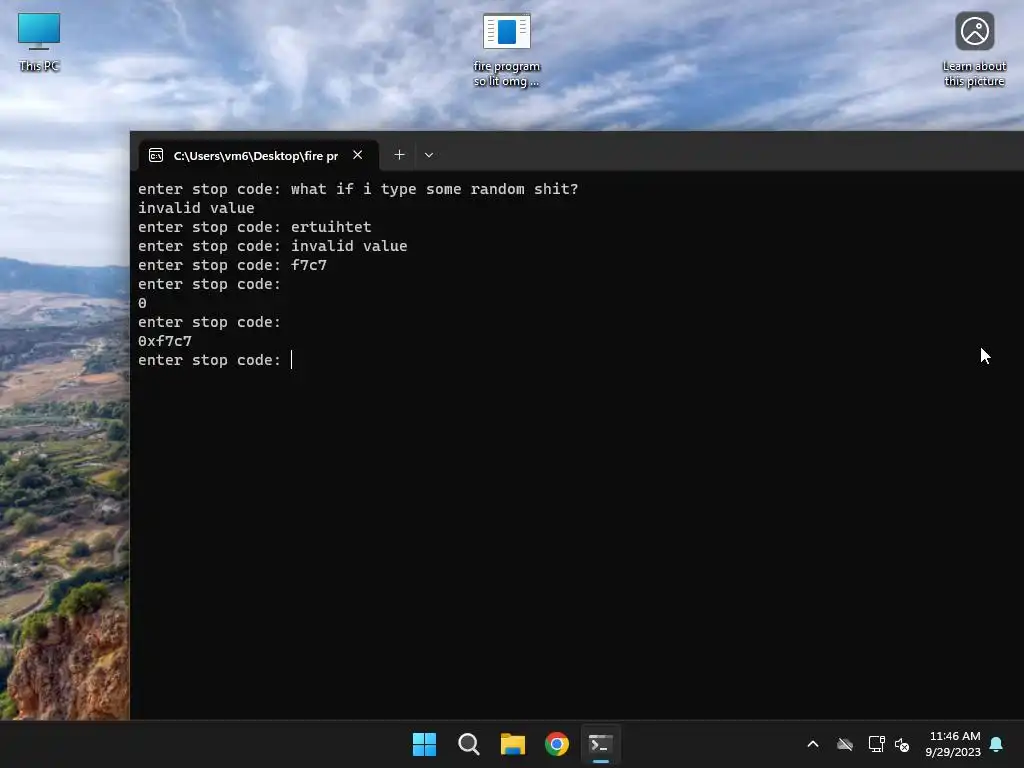Open the Windows Start menu
This screenshot has width=1024, height=768.
point(424,744)
